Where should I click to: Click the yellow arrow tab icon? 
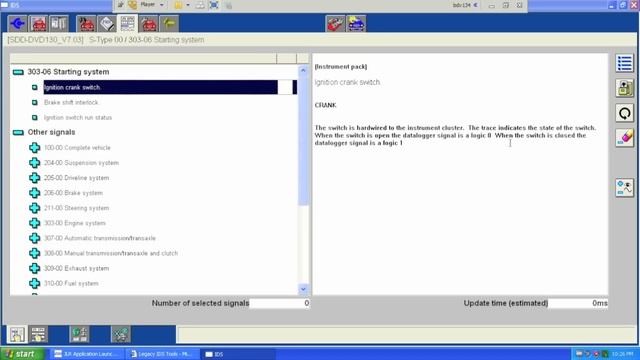coord(169,23)
